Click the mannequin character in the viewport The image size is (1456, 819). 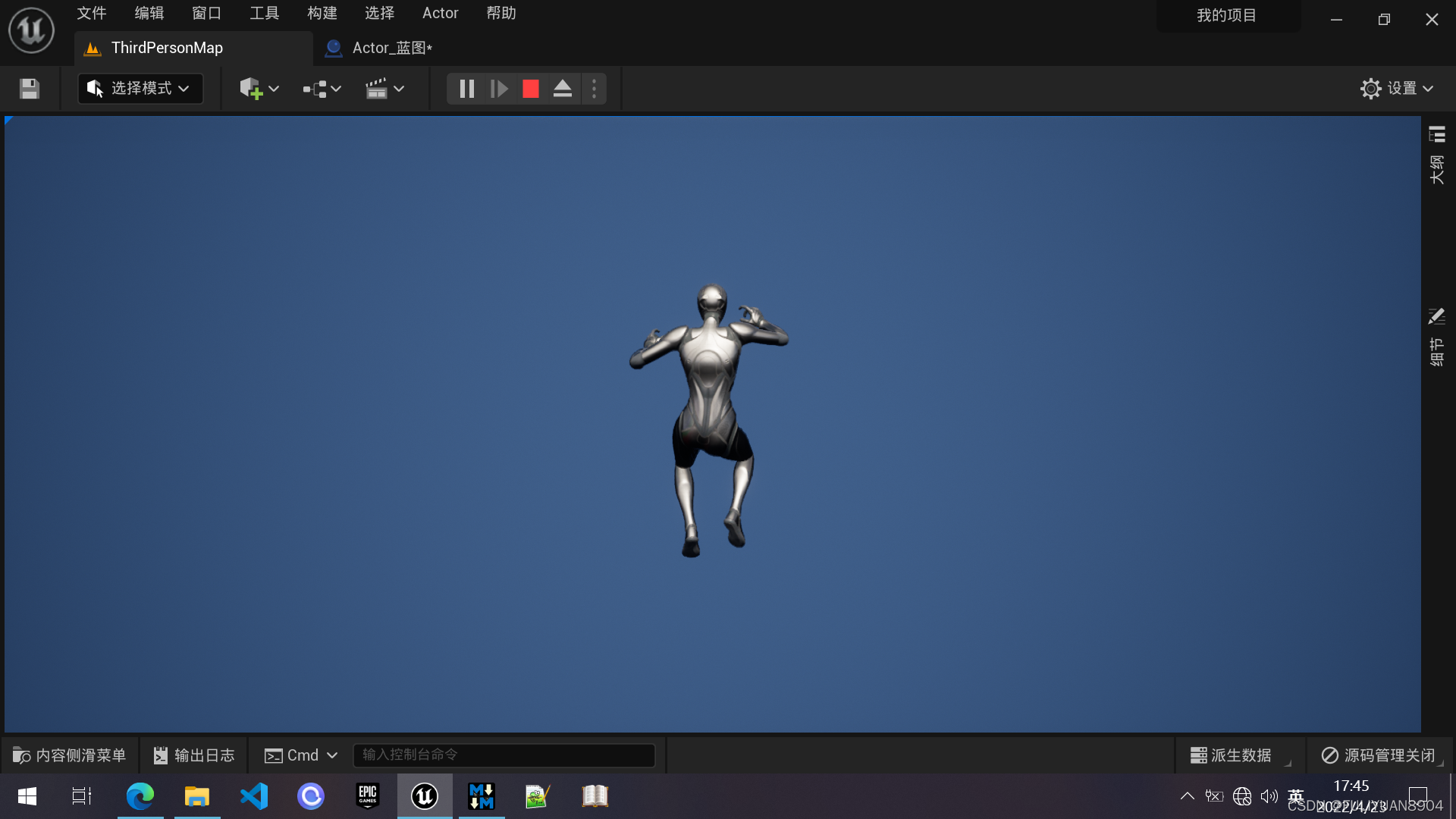[x=709, y=421]
